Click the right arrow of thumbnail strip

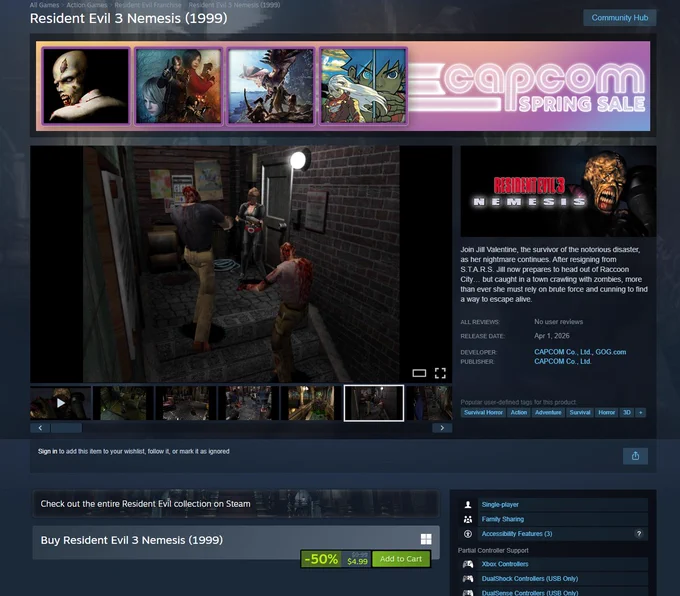tap(442, 428)
